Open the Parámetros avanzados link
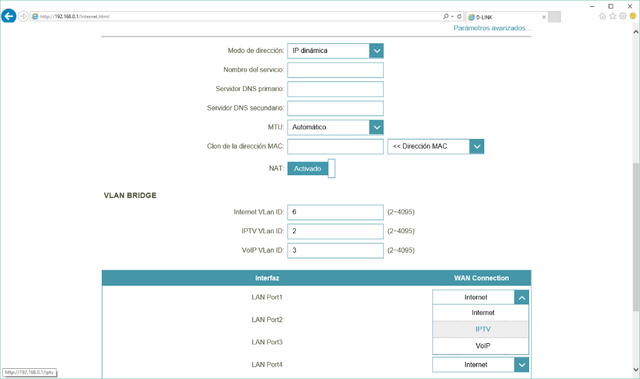 click(x=492, y=28)
